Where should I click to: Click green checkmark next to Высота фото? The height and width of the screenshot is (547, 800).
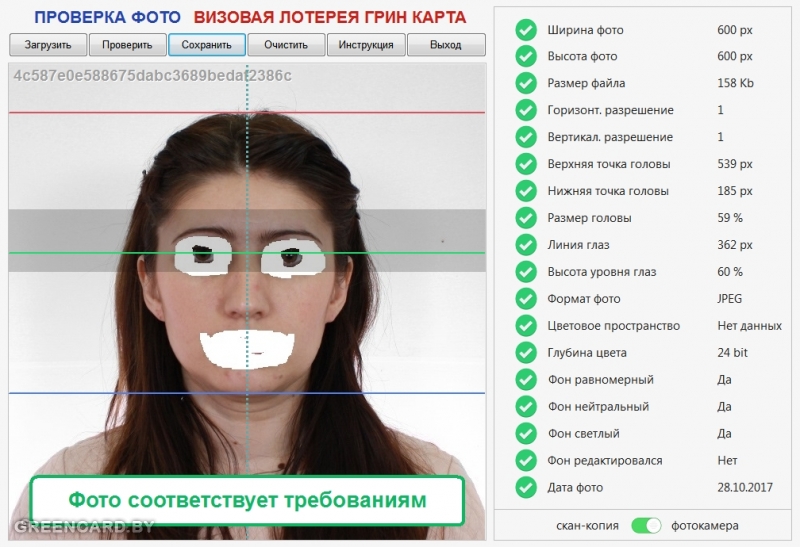coord(526,56)
